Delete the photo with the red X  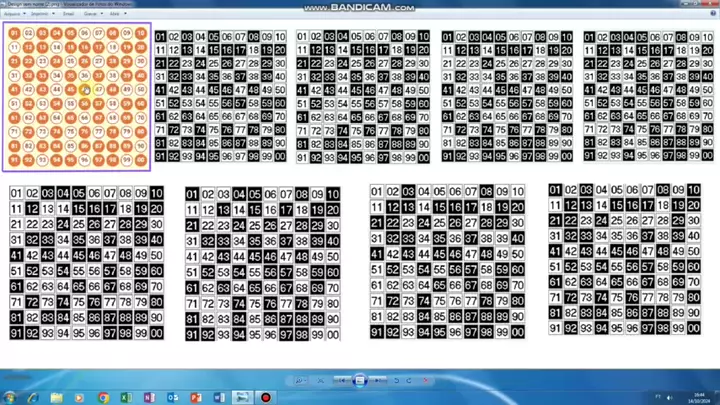tap(425, 381)
